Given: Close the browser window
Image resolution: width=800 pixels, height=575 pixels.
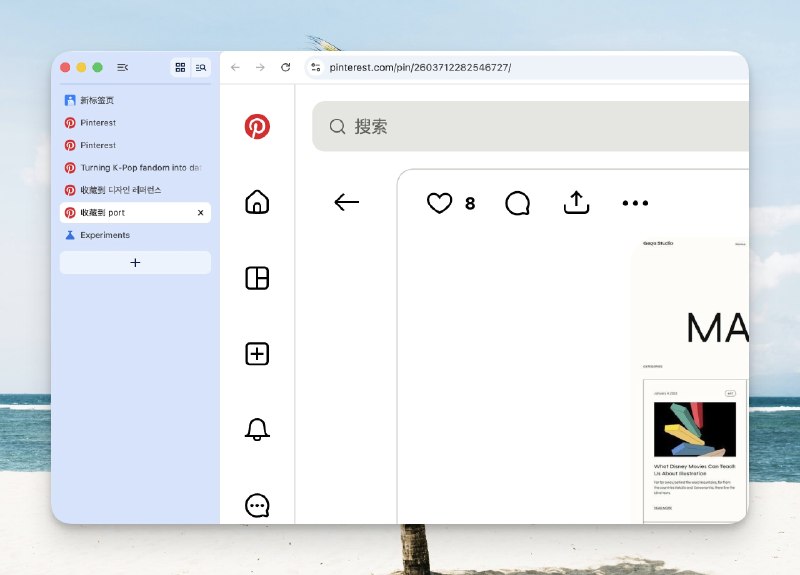Looking at the screenshot, I should tap(65, 67).
